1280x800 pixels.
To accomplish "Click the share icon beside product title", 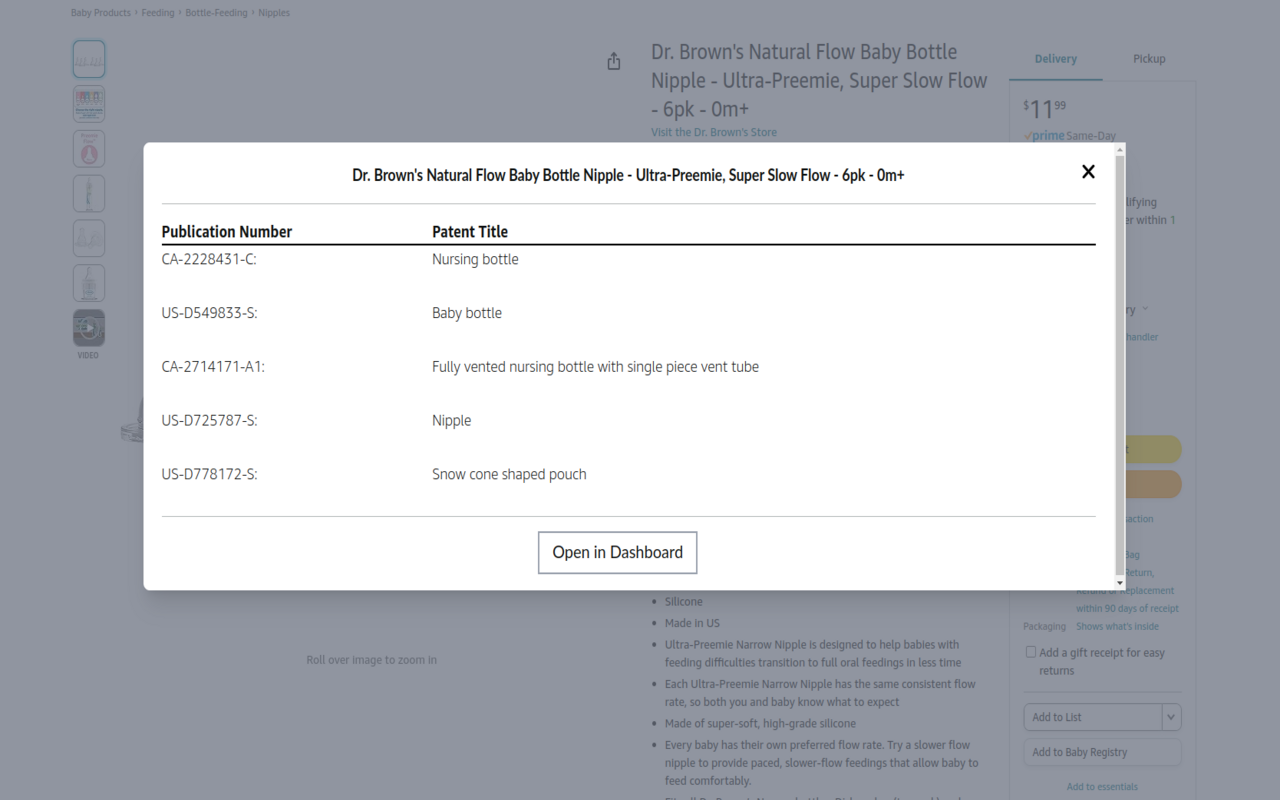I will pos(614,62).
